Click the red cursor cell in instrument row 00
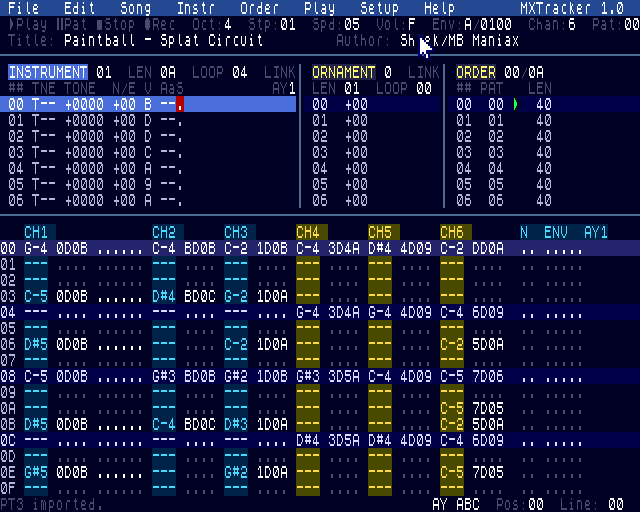 pyautogui.click(x=180, y=105)
